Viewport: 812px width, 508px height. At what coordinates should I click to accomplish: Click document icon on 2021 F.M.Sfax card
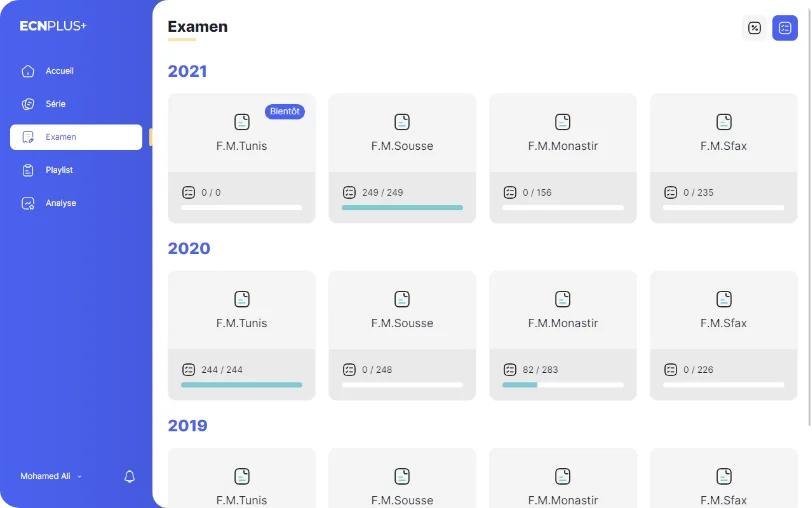723,122
